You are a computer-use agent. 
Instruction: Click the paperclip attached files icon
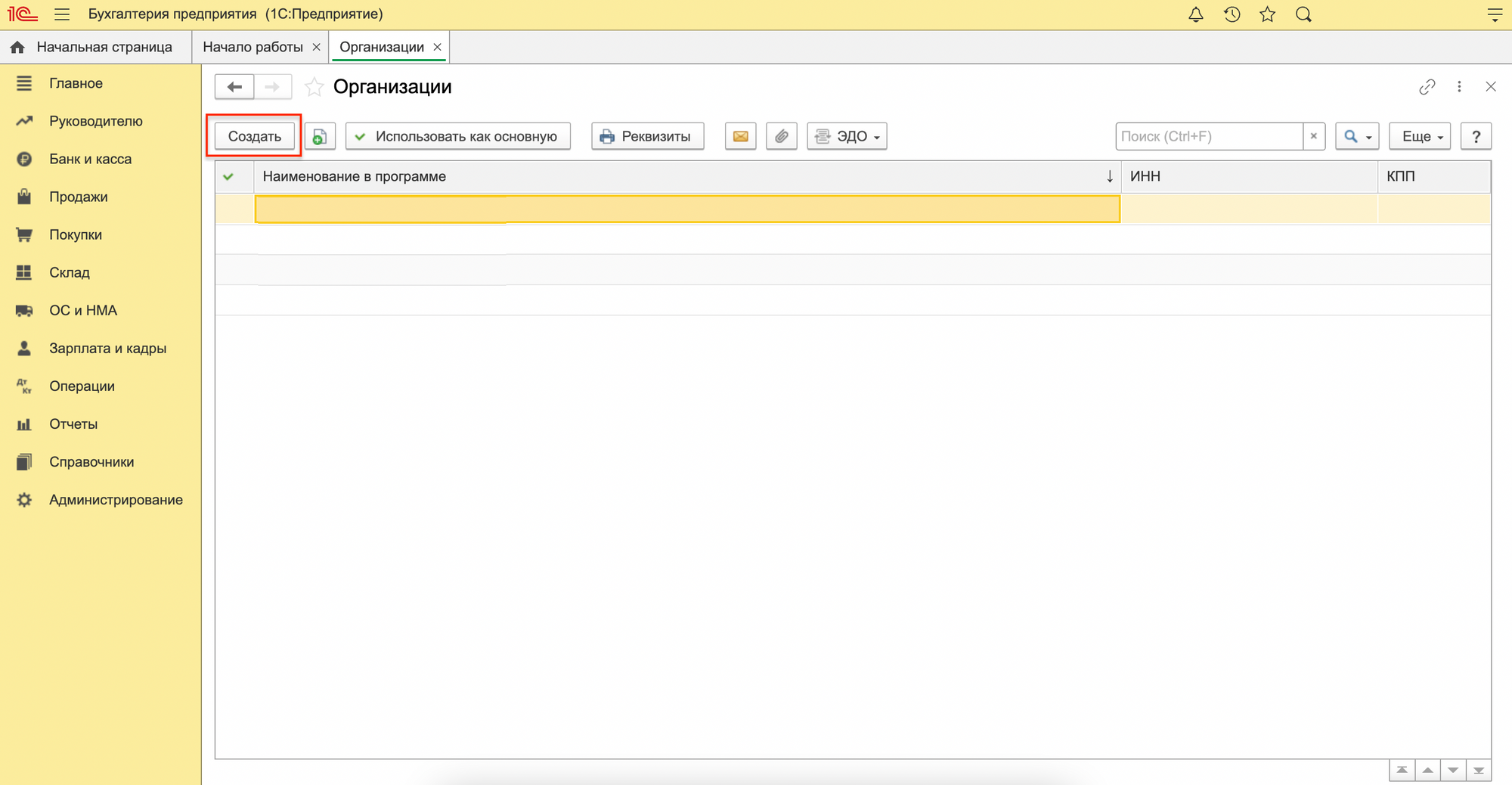(x=782, y=136)
